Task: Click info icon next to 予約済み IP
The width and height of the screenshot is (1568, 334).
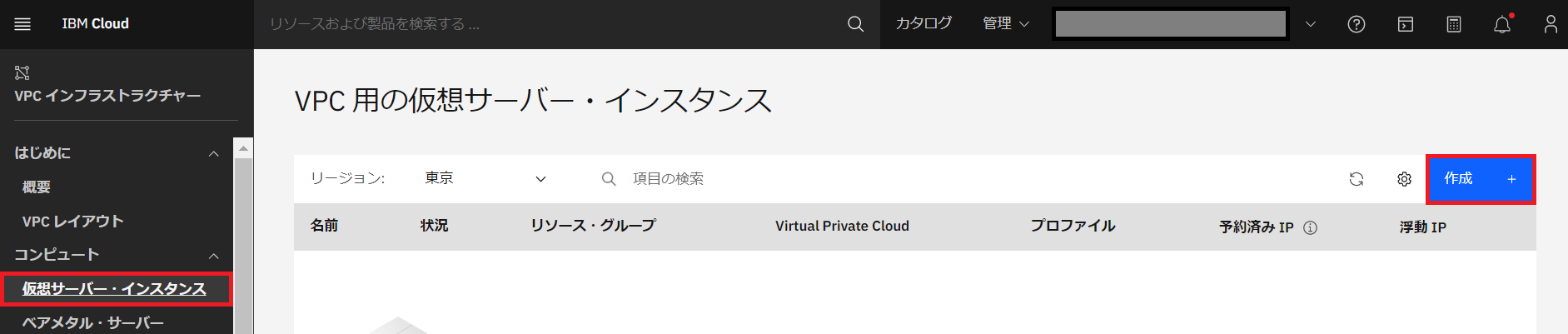Action: (x=1310, y=227)
